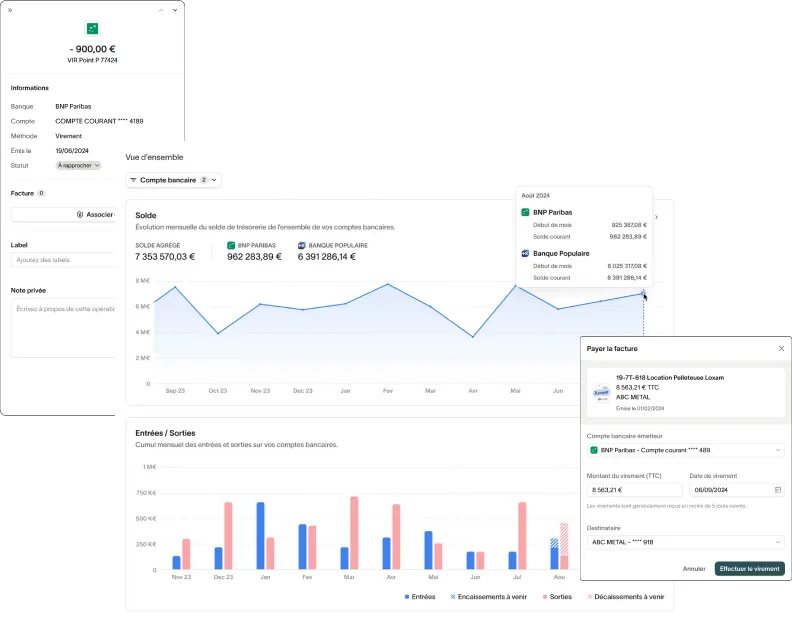The image size is (792, 622).
Task: Click the Loxam invoice thumbnail
Action: pyautogui.click(x=602, y=393)
